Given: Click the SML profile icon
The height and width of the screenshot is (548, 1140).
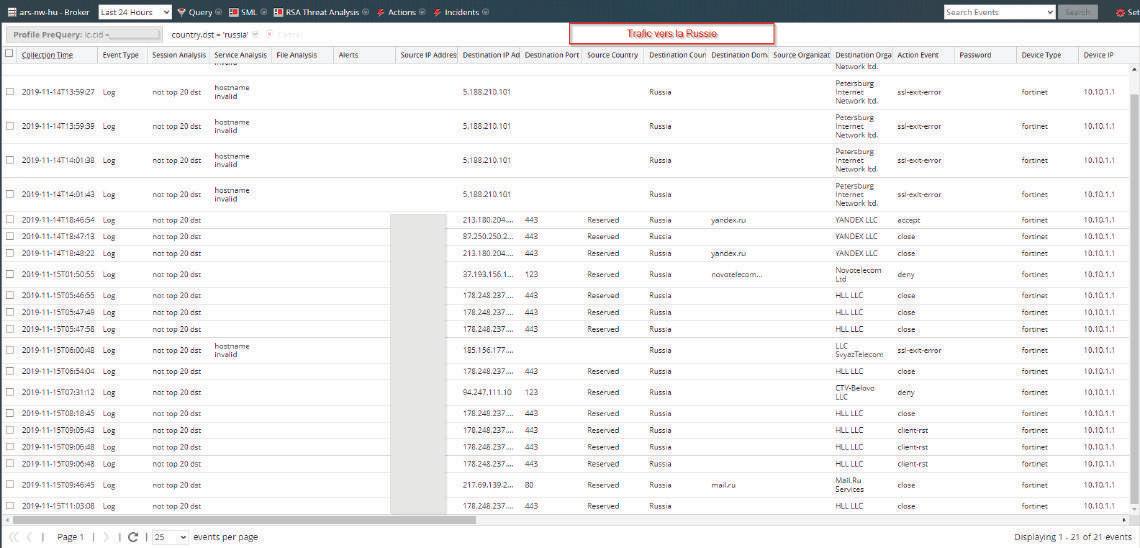Looking at the screenshot, I should point(233,12).
